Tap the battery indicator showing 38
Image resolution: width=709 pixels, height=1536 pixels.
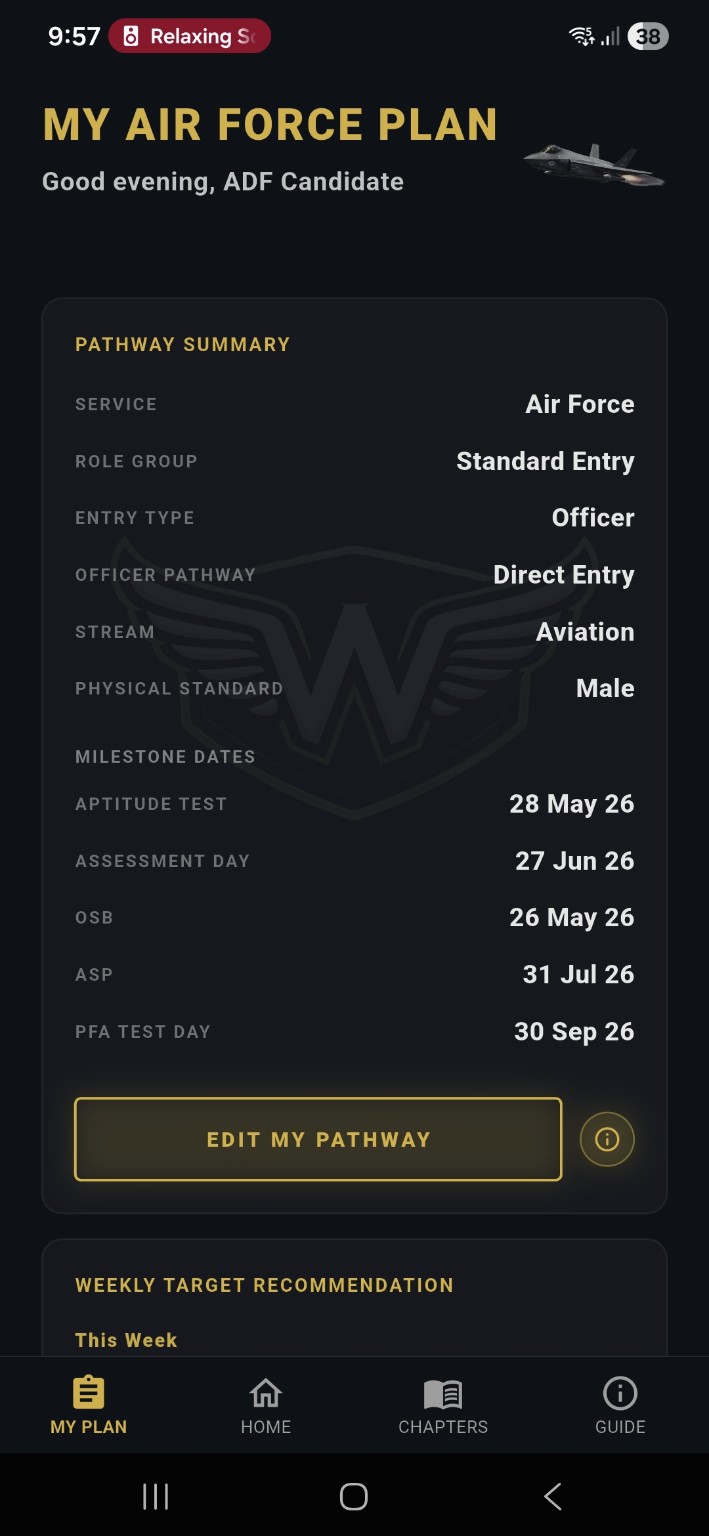point(647,35)
